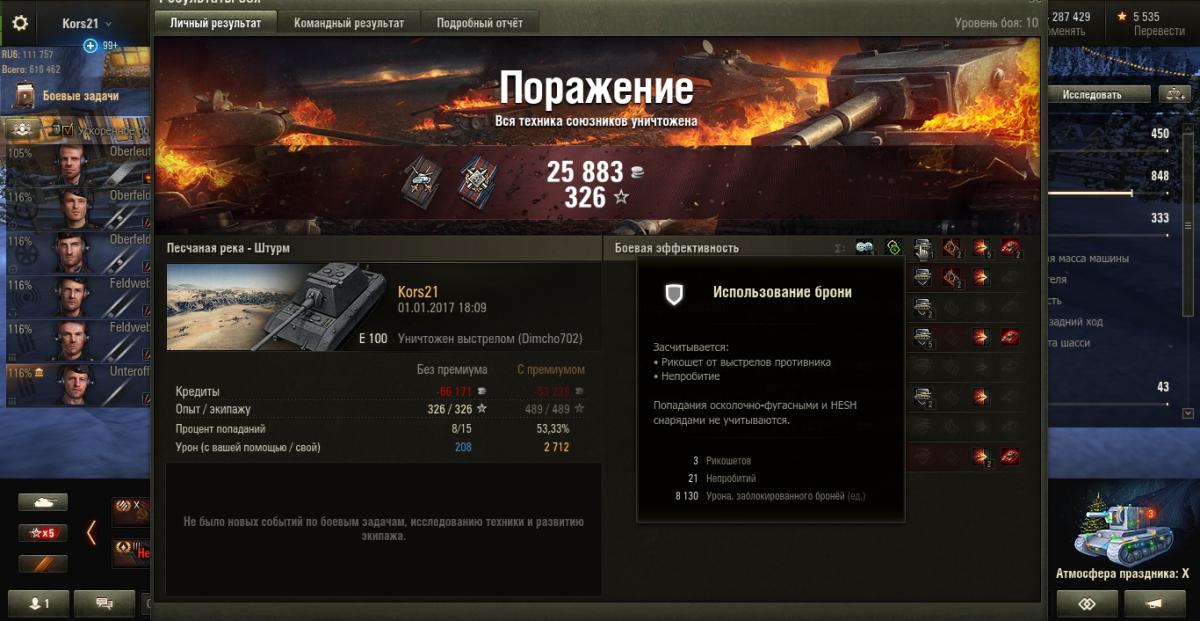Open the chat channels button
This screenshot has width=1200, height=621.
(103, 603)
